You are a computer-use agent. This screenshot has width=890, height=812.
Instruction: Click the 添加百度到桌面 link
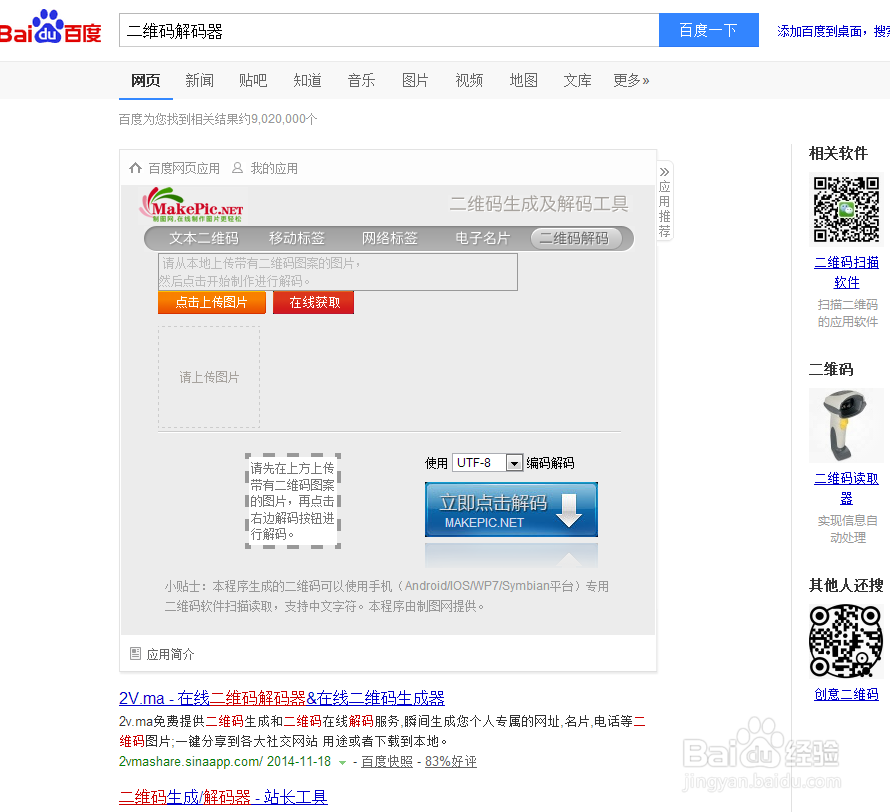(819, 31)
